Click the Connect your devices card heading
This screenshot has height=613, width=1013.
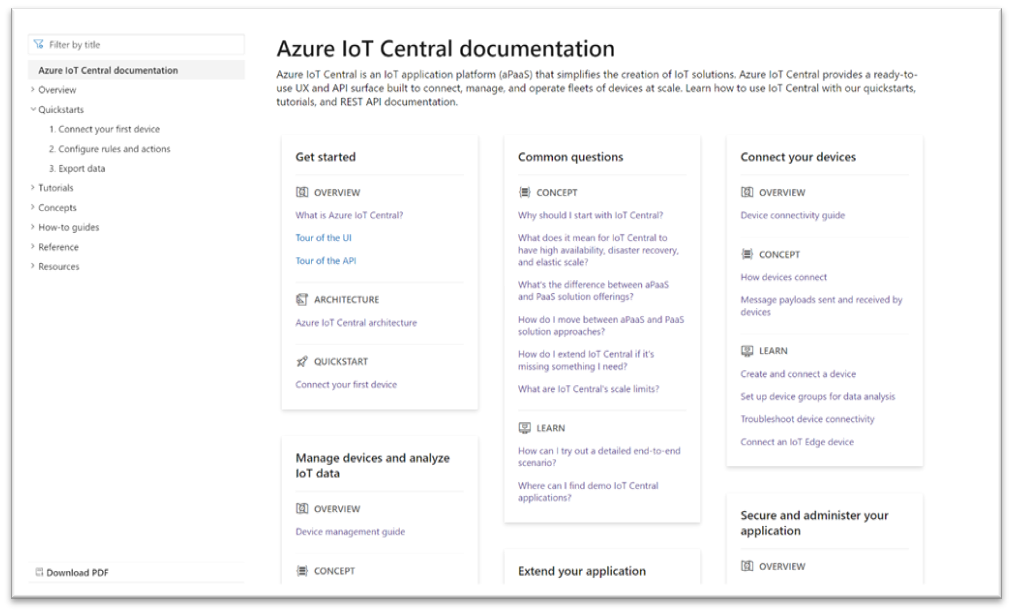click(x=798, y=157)
